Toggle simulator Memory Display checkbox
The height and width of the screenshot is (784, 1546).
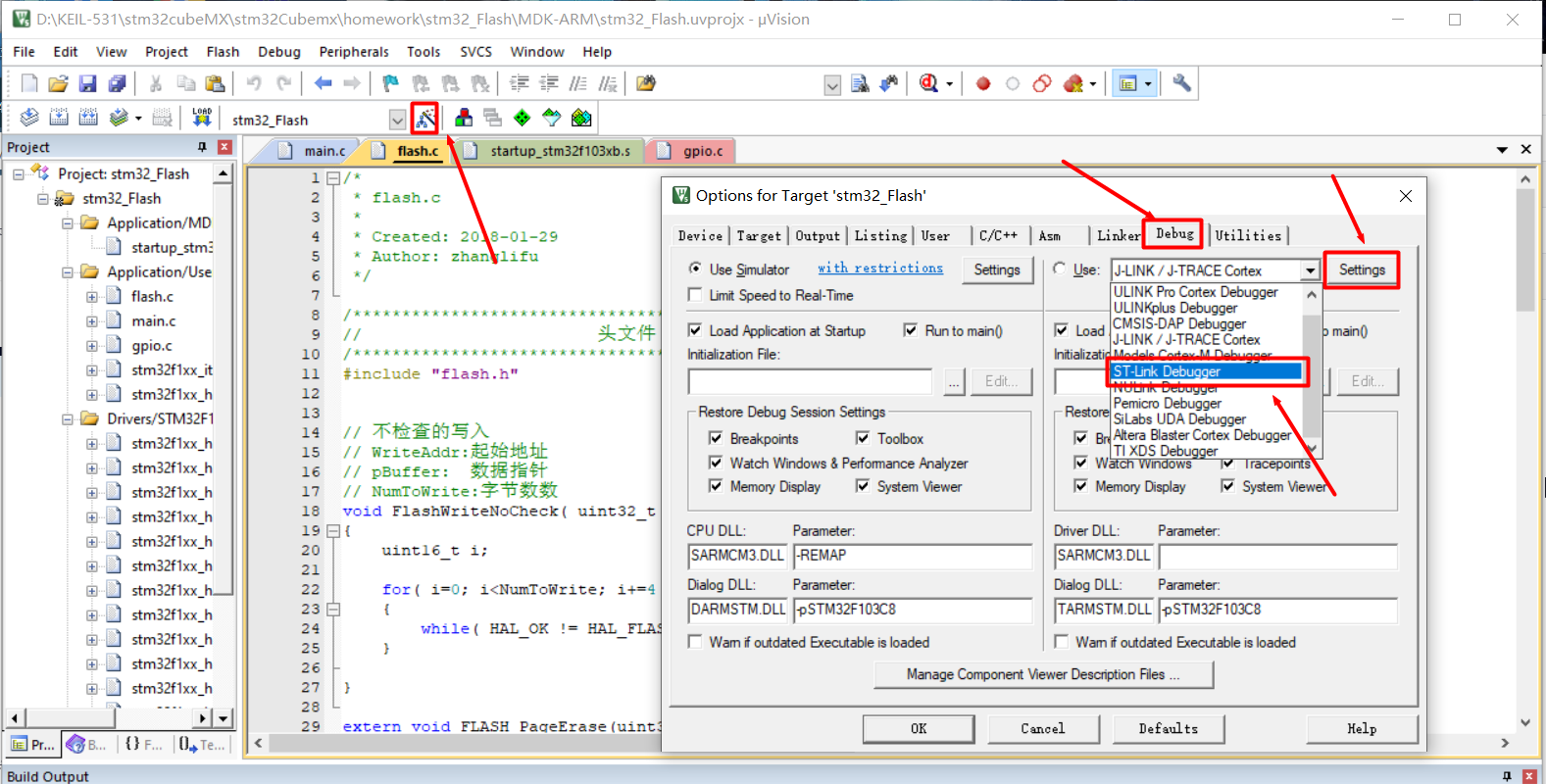point(716,486)
